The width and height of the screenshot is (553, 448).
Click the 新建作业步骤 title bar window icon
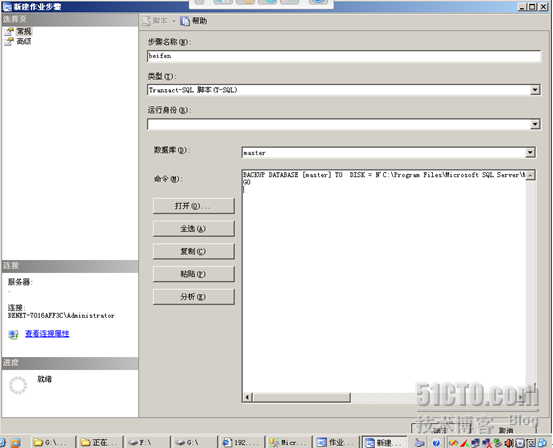(7, 7)
